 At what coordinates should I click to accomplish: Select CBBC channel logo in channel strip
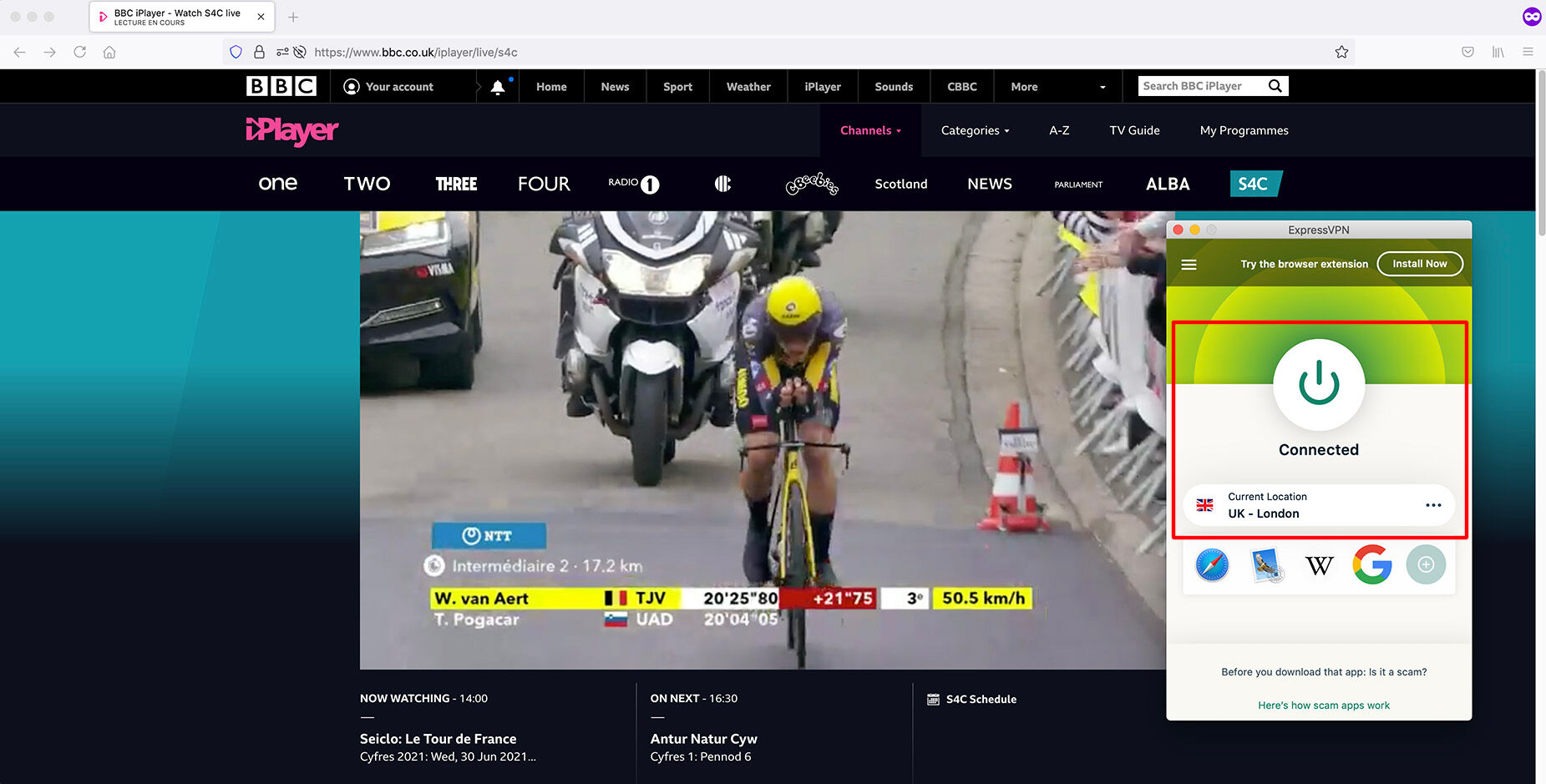(x=722, y=184)
